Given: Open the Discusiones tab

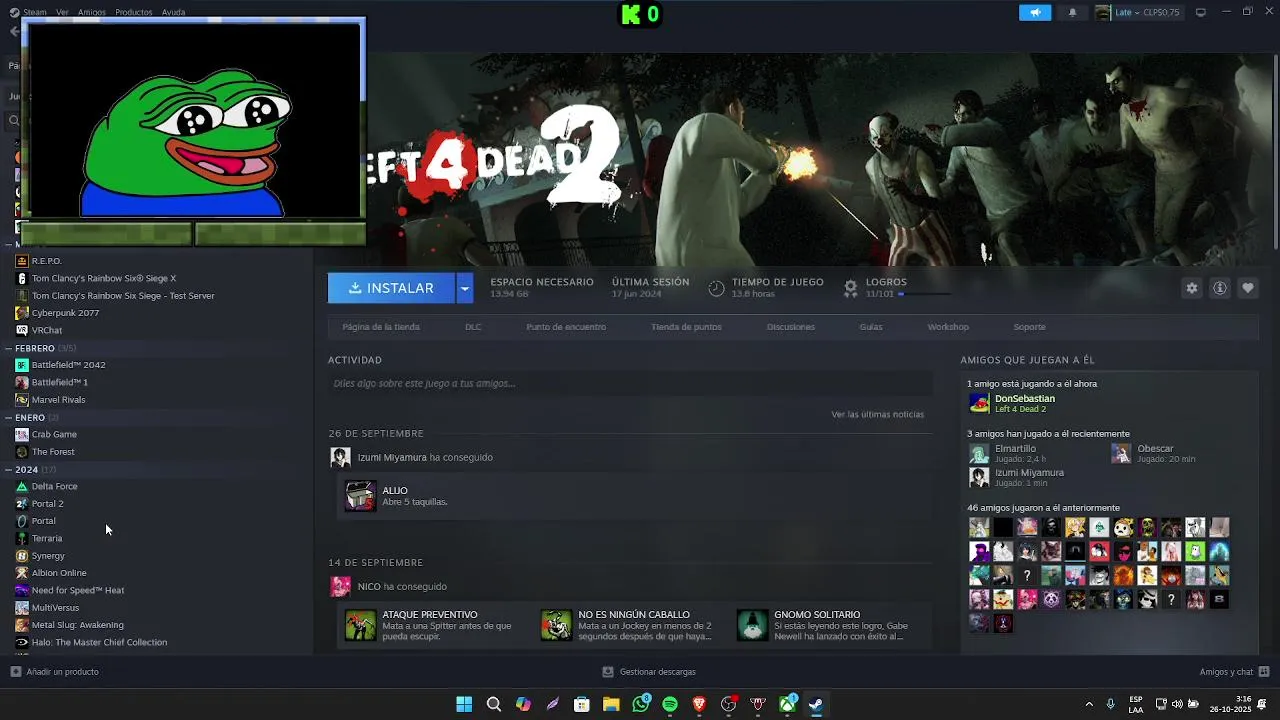Looking at the screenshot, I should [x=791, y=327].
